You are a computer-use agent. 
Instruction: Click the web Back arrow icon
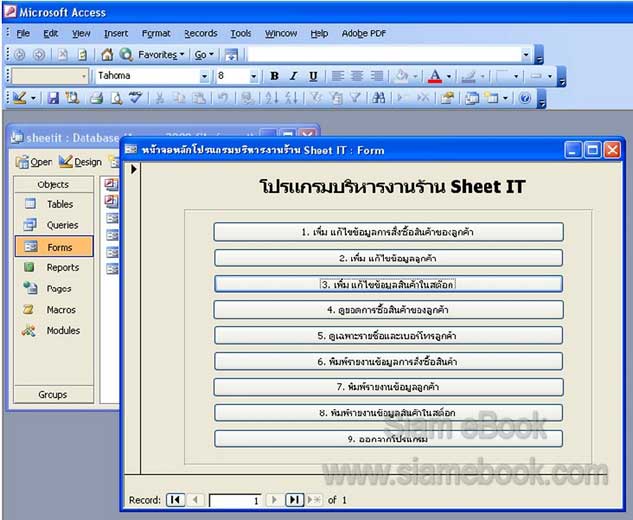coord(19,55)
